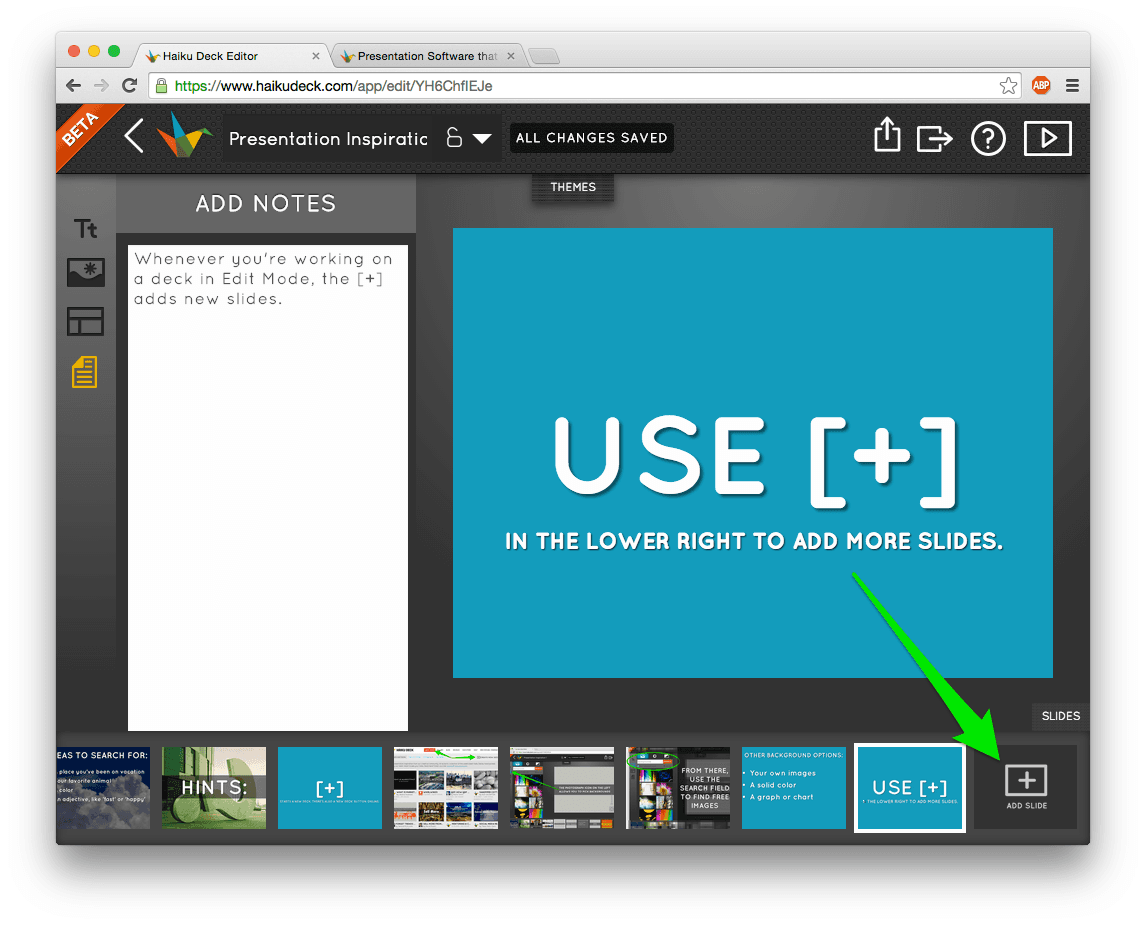The width and height of the screenshot is (1146, 925).
Task: Click the Add Slide button
Action: pos(1026,787)
